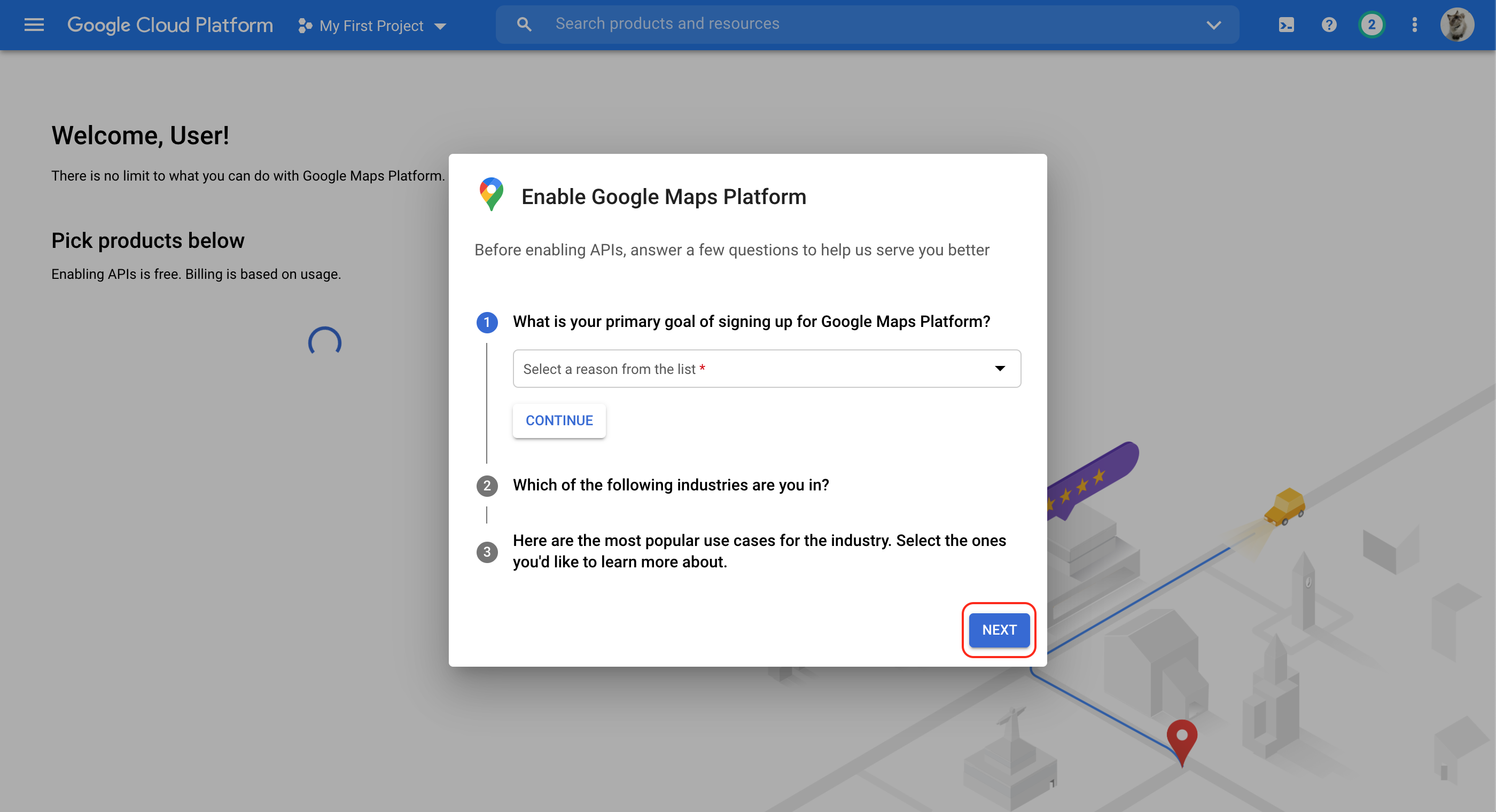The height and width of the screenshot is (812, 1496).
Task: Open the hamburger navigation menu
Action: 34,25
